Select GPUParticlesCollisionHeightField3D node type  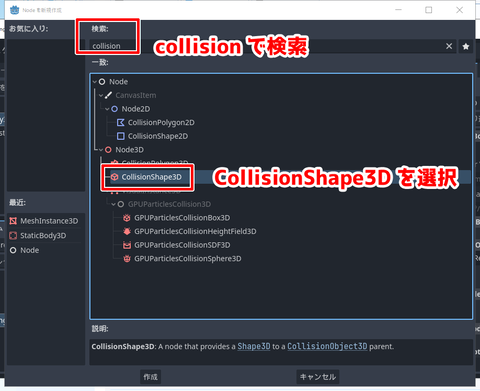click(x=195, y=231)
